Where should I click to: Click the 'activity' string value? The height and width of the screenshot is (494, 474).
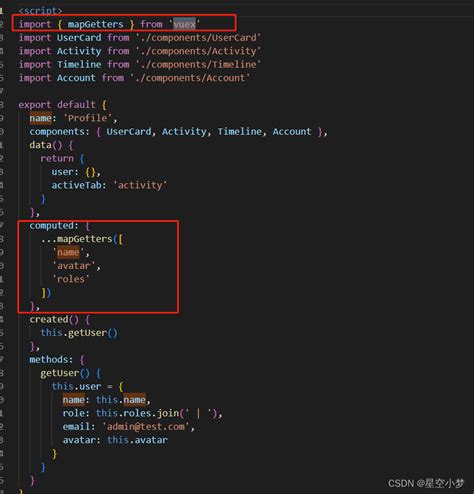click(140, 185)
